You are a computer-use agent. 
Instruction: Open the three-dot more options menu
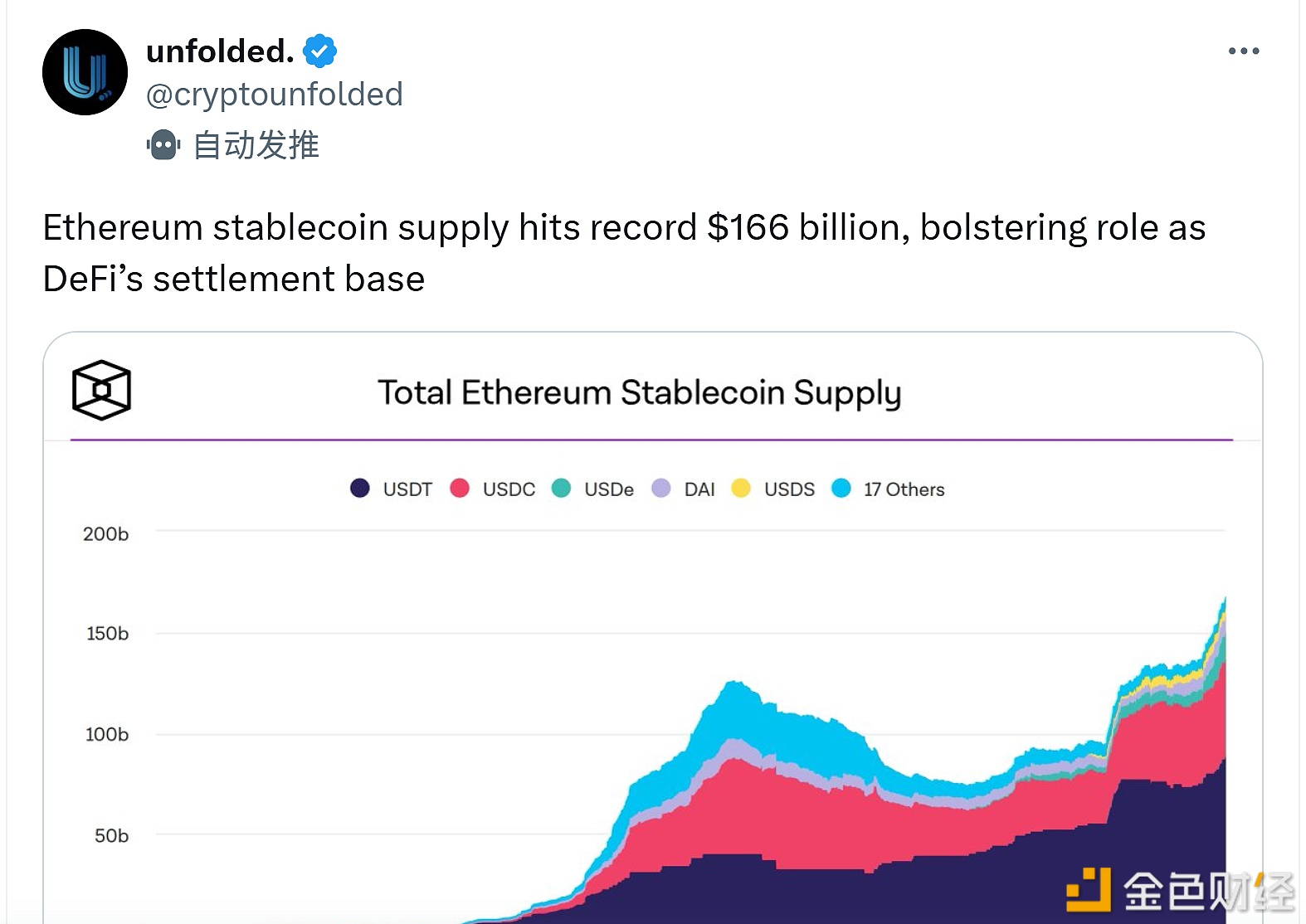point(1243,51)
